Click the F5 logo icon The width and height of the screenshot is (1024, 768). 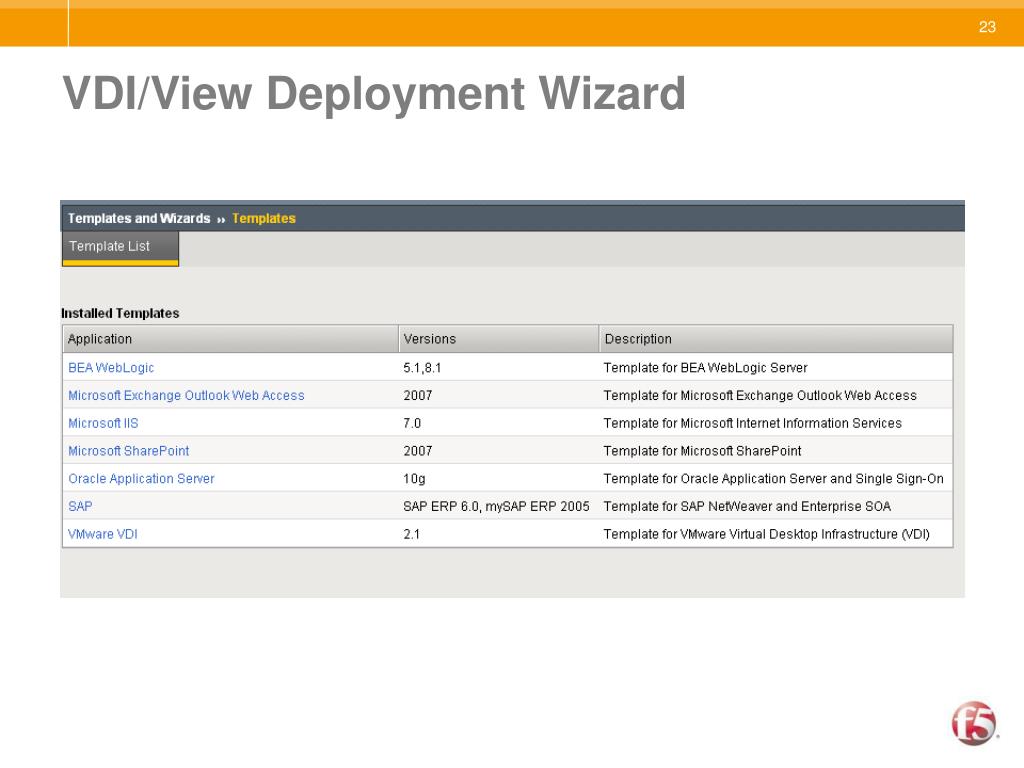974,723
